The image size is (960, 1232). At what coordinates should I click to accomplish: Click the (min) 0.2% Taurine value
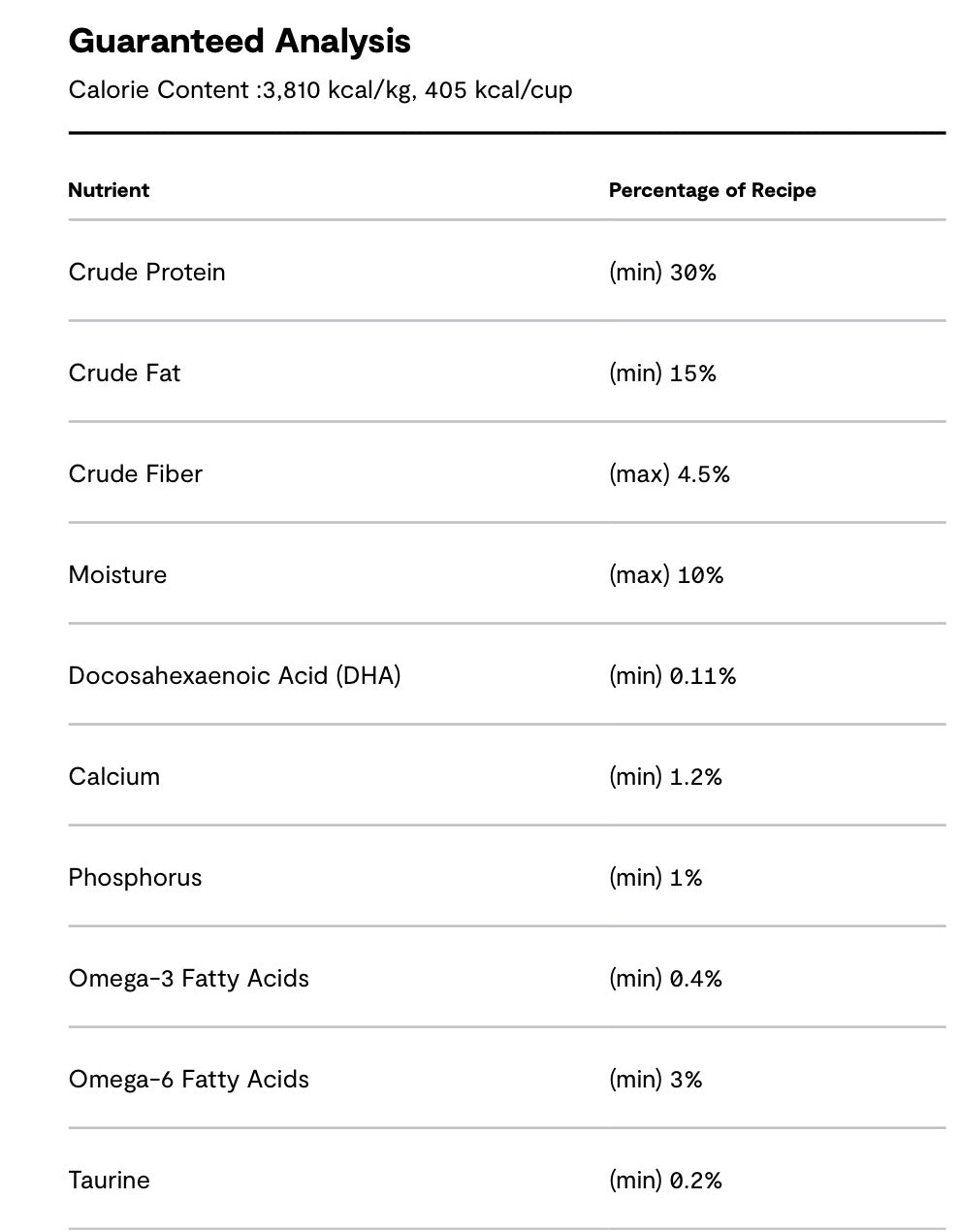665,1181
